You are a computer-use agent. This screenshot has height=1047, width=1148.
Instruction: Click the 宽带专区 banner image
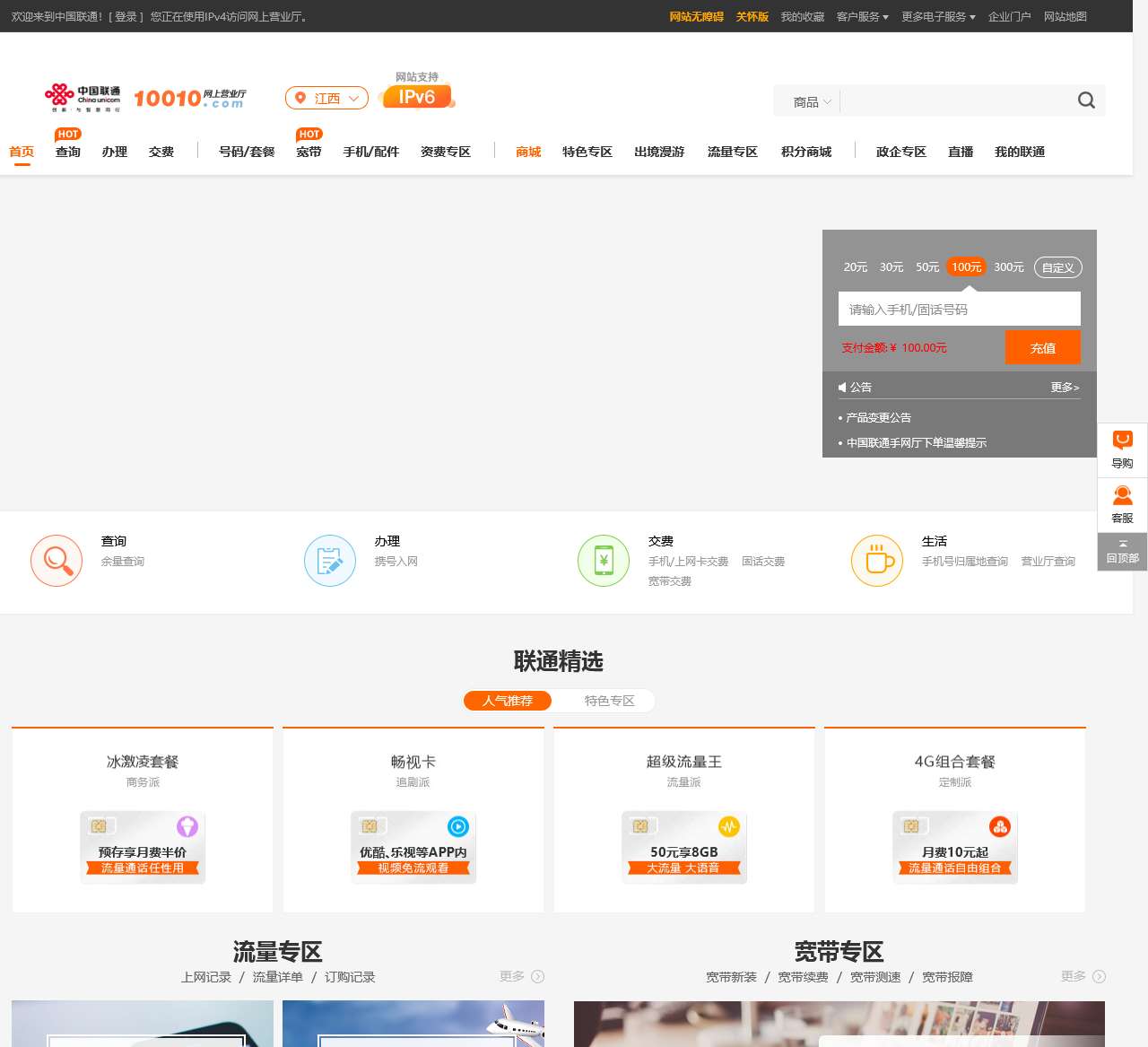click(x=839, y=1024)
